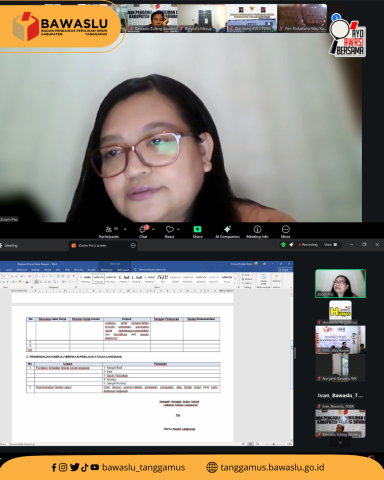
Task: Click the Word user account avatar
Action: pos(256,264)
